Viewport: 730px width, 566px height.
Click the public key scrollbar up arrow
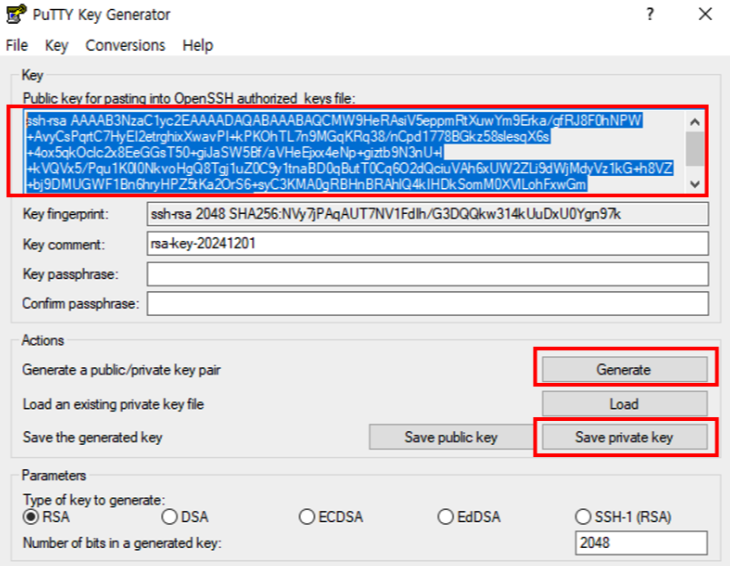tap(695, 122)
